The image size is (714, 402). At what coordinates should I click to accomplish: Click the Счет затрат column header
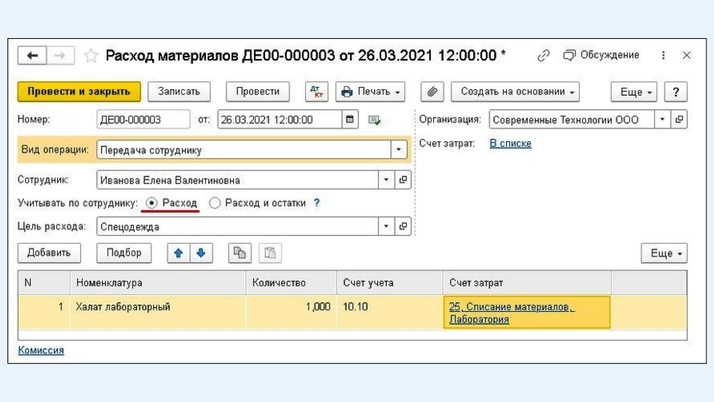pos(527,283)
